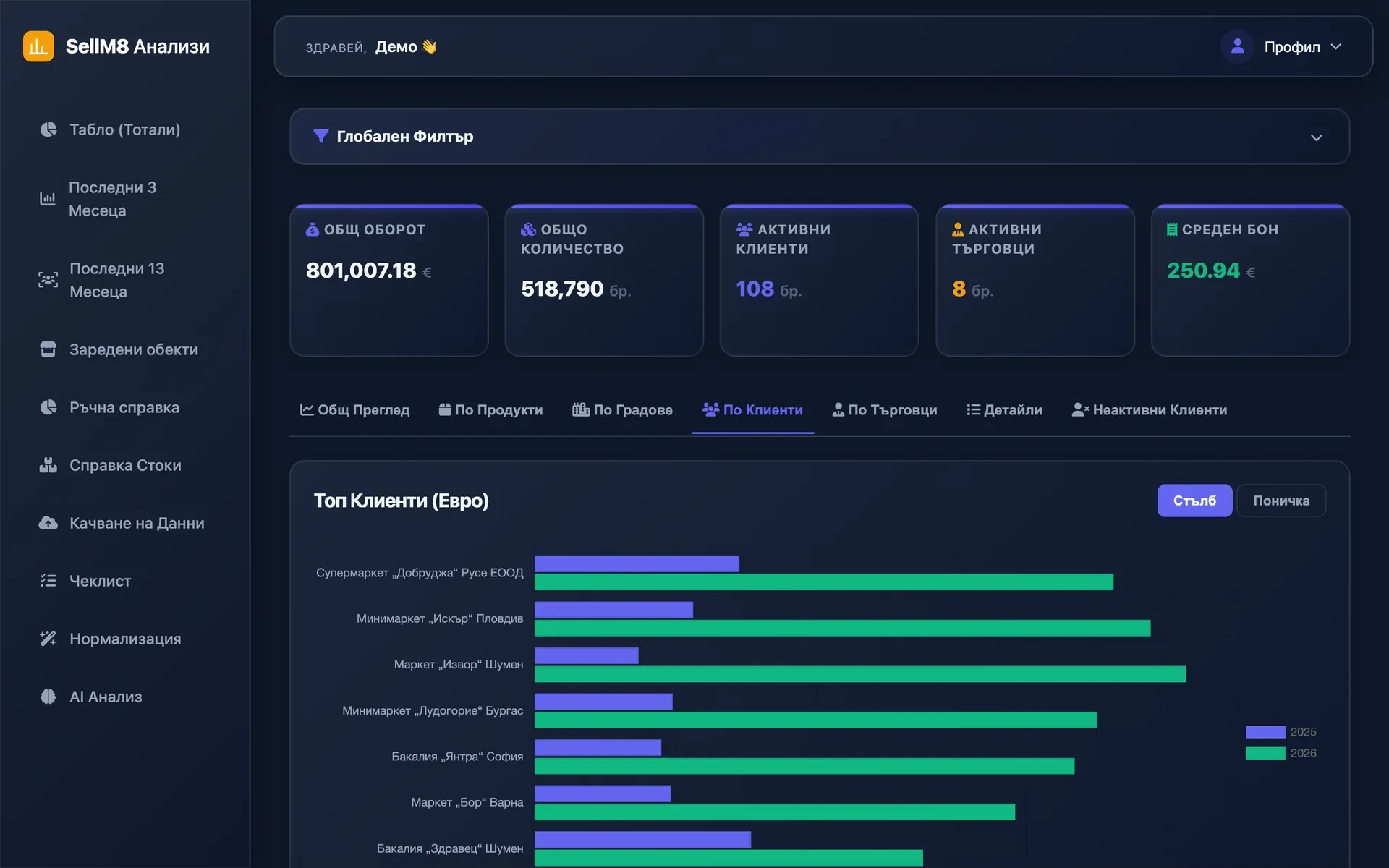
Task: Click the Профил label
Action: click(1292, 47)
